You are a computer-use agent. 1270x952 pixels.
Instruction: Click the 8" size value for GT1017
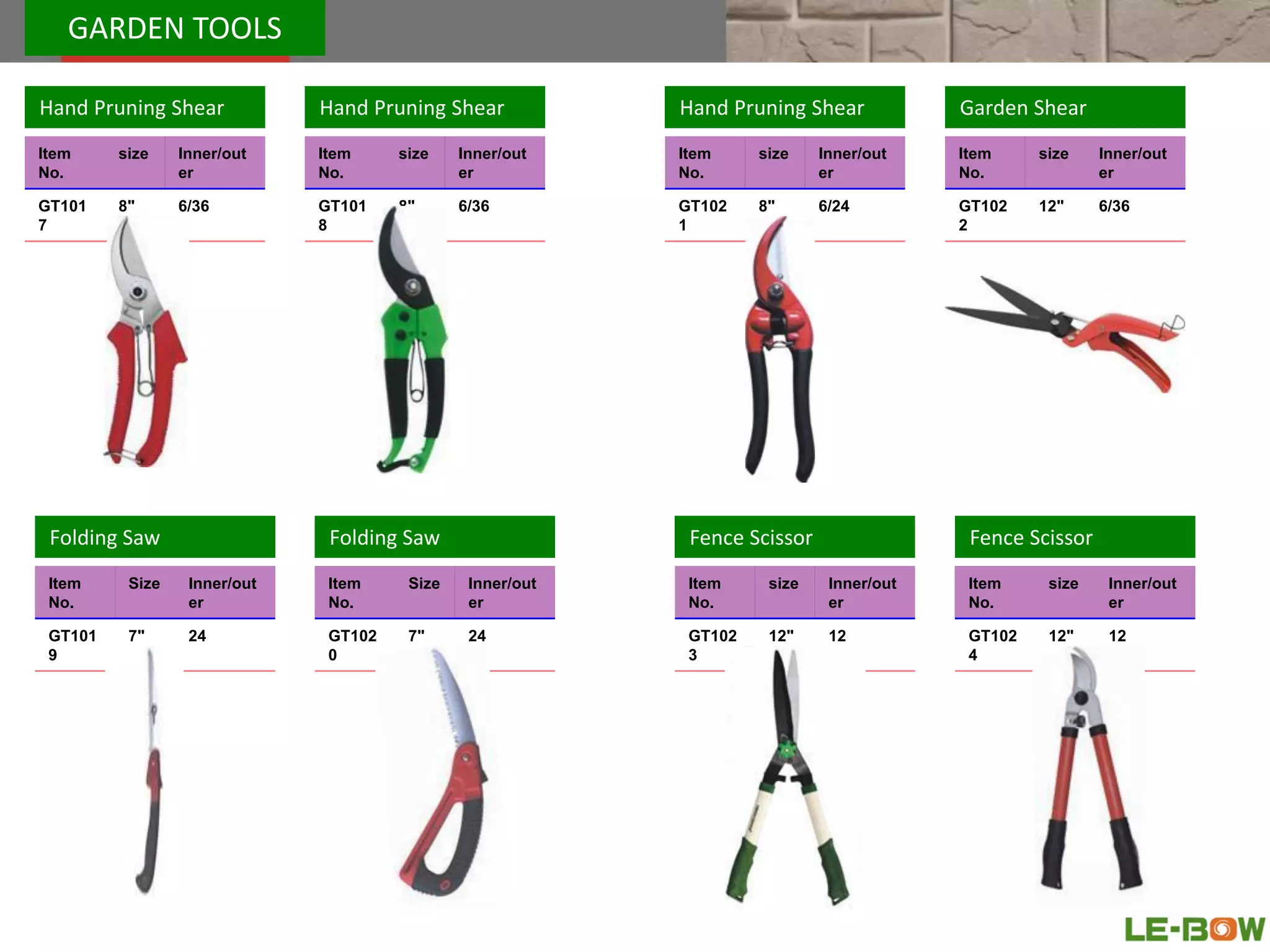[127, 206]
